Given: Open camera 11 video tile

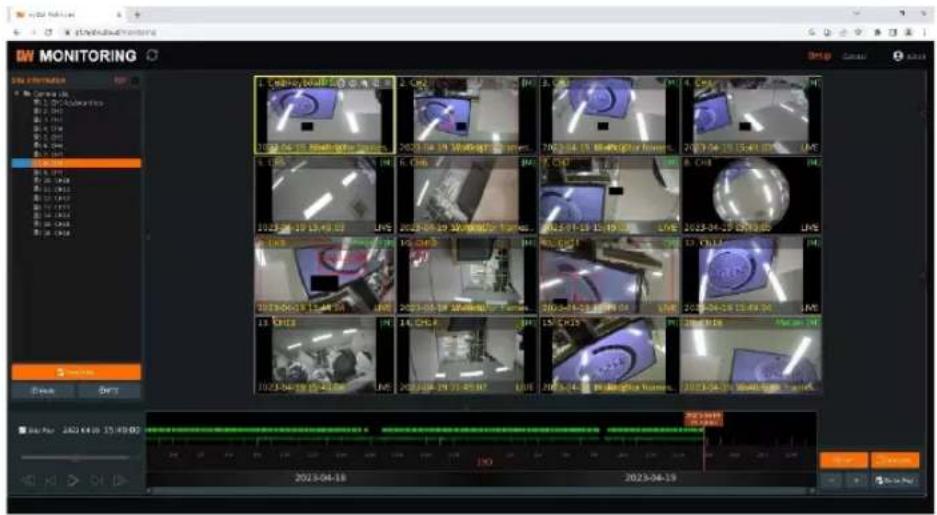Looking at the screenshot, I should pos(610,275).
